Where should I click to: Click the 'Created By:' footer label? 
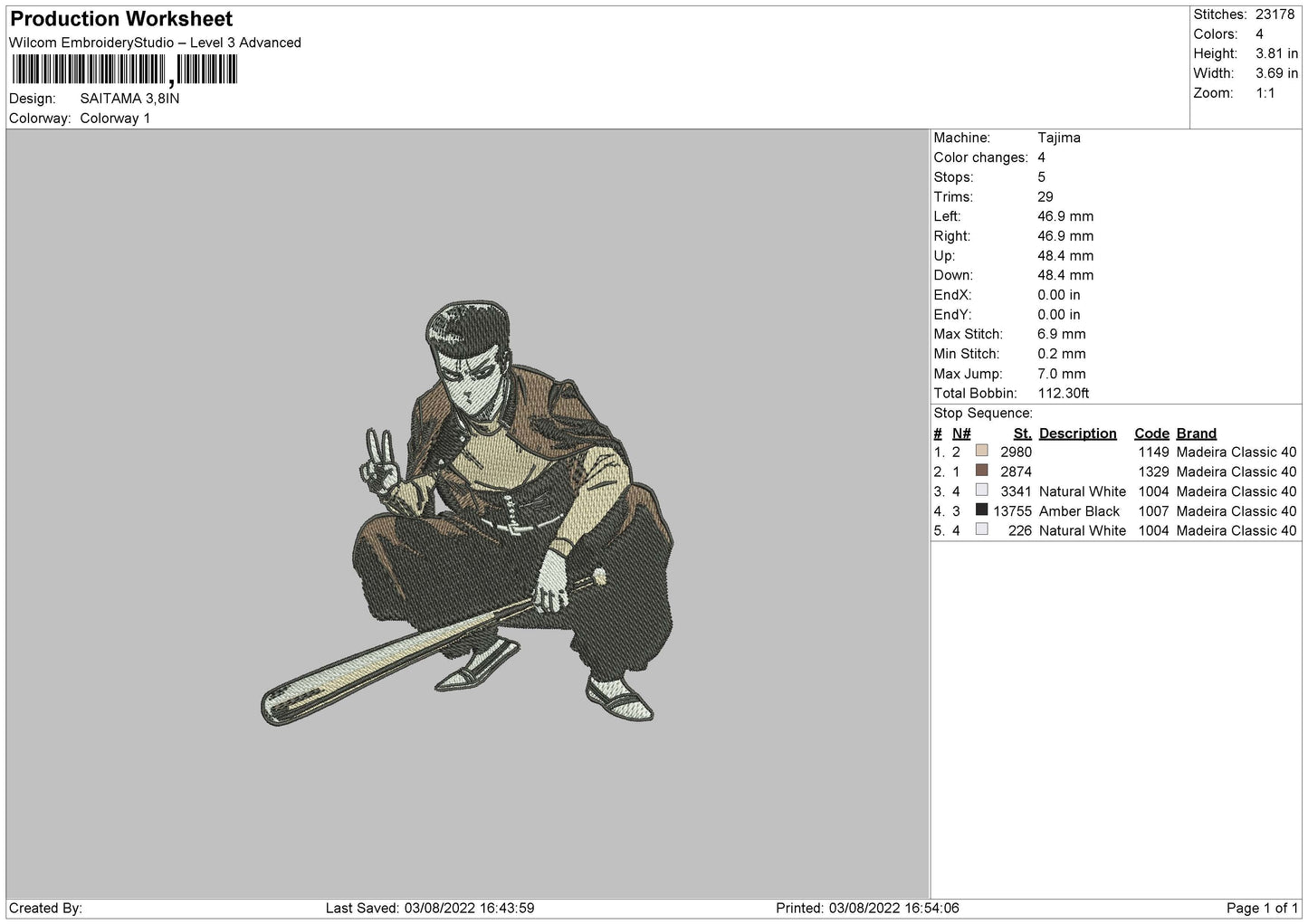click(45, 909)
